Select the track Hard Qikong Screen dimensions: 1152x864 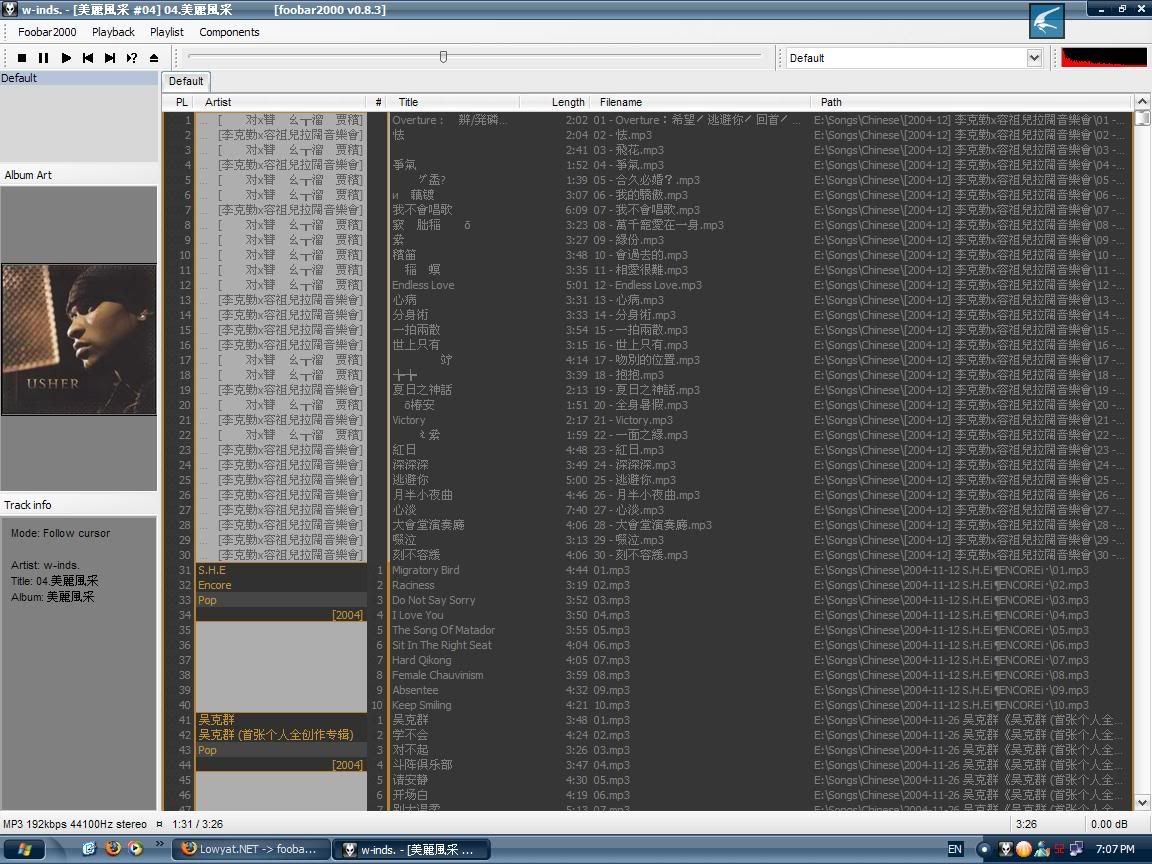422,660
